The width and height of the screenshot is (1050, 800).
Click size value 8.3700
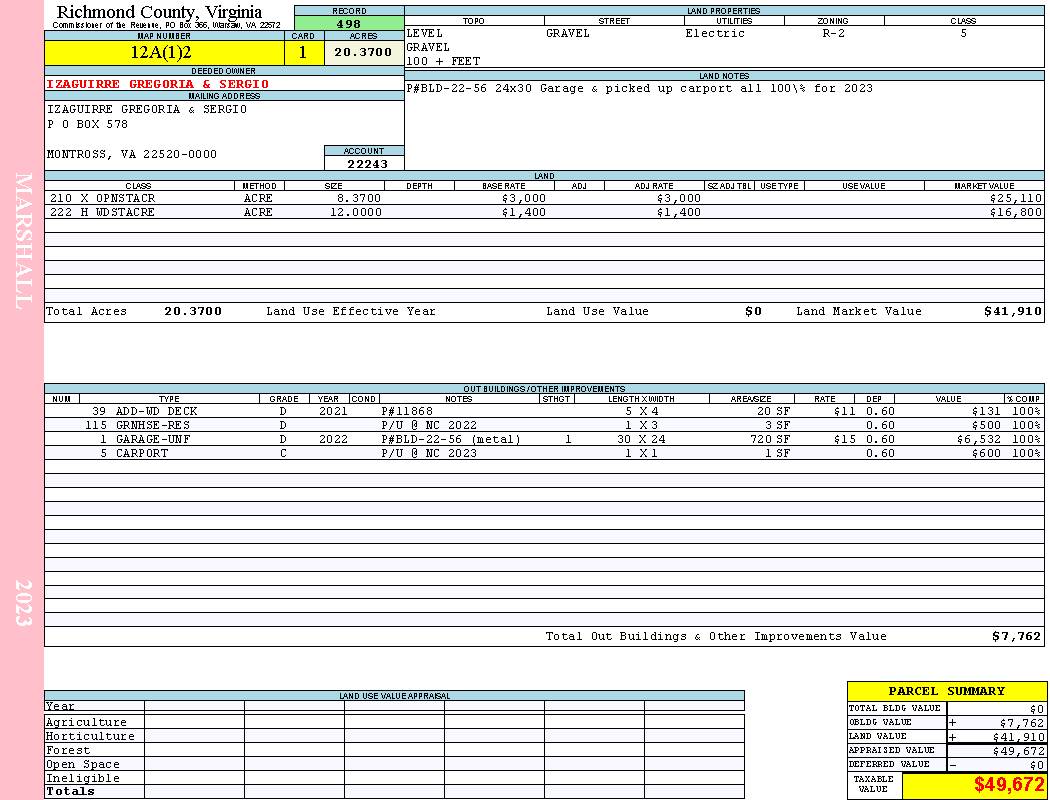[x=359, y=199]
